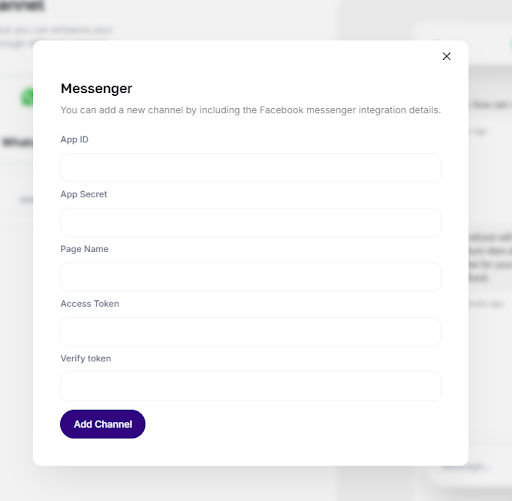512x501 pixels.
Task: Click the word Facebook in the description
Action: coord(281,110)
